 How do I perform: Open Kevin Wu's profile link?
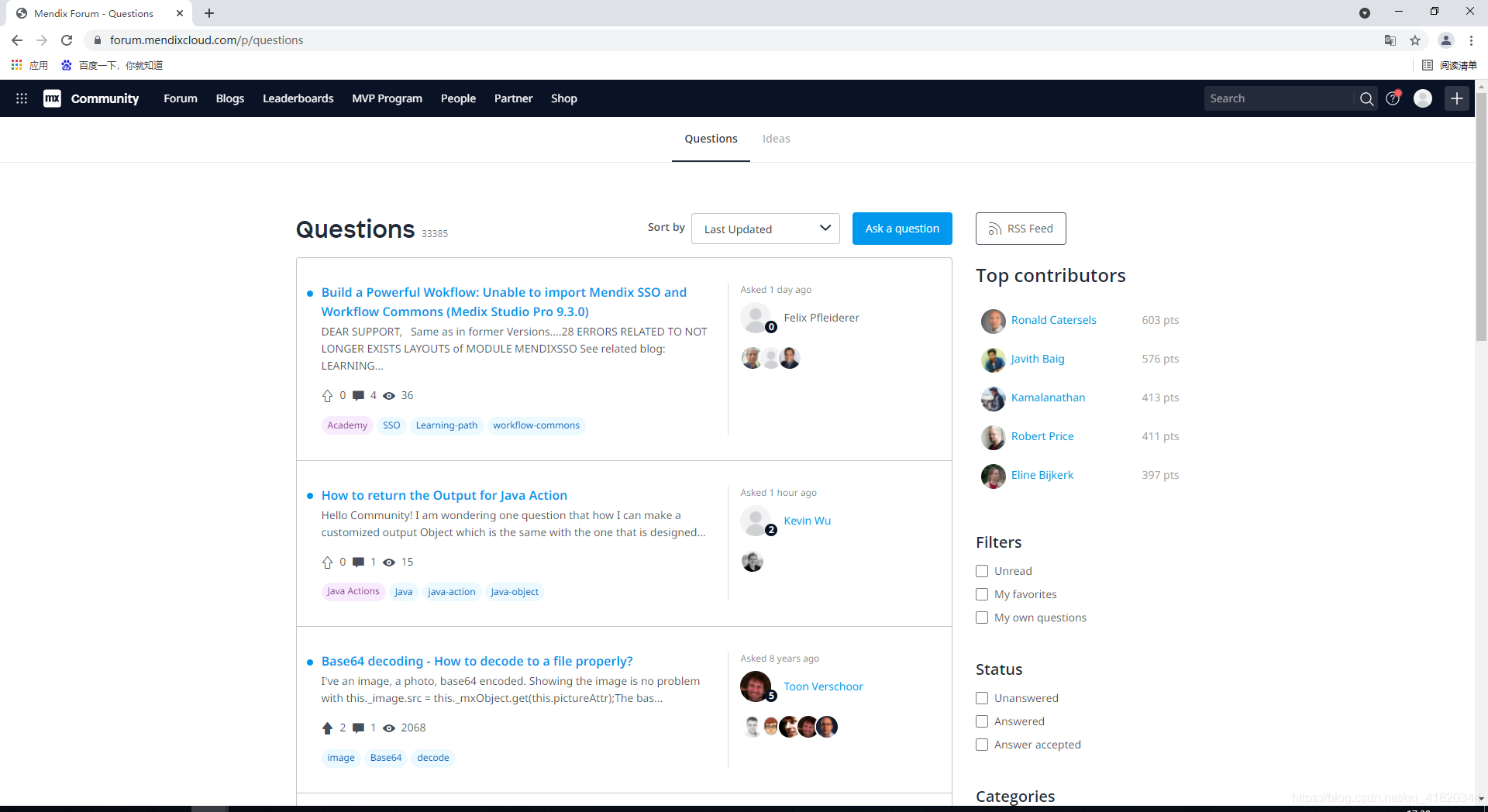pyautogui.click(x=808, y=521)
